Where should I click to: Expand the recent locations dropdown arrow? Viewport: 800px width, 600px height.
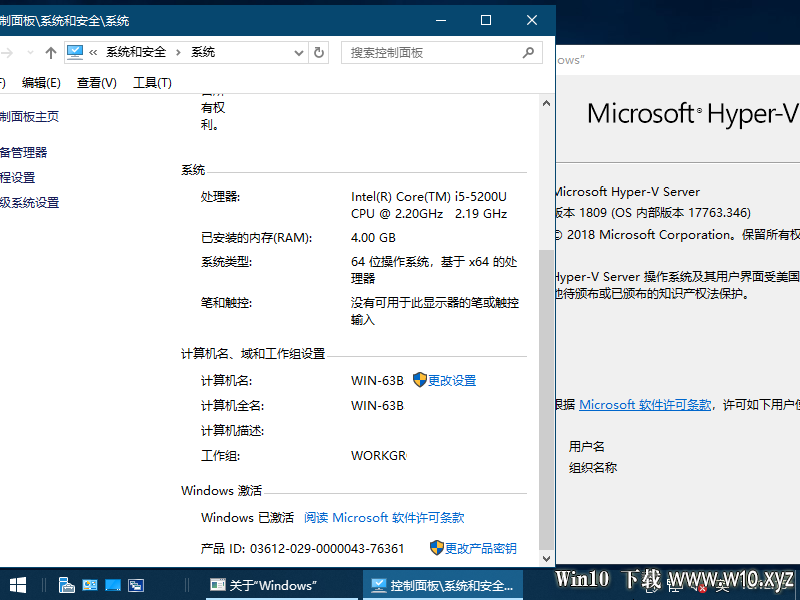click(30, 53)
